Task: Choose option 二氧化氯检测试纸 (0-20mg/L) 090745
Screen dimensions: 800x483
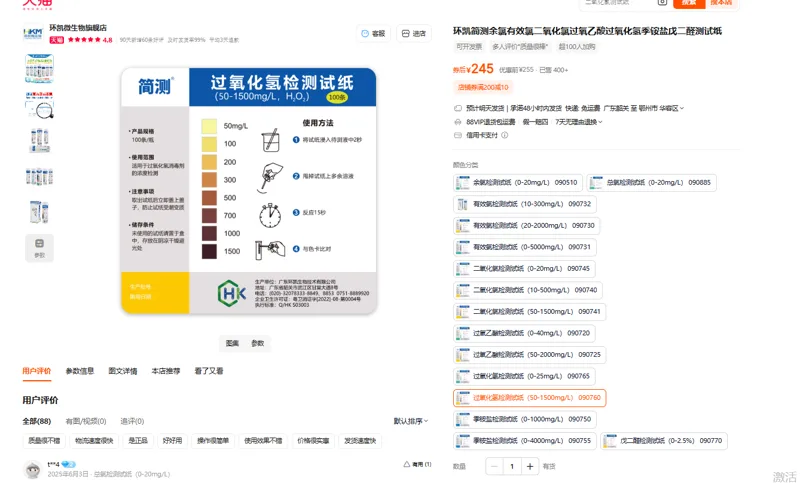Action: (524, 269)
